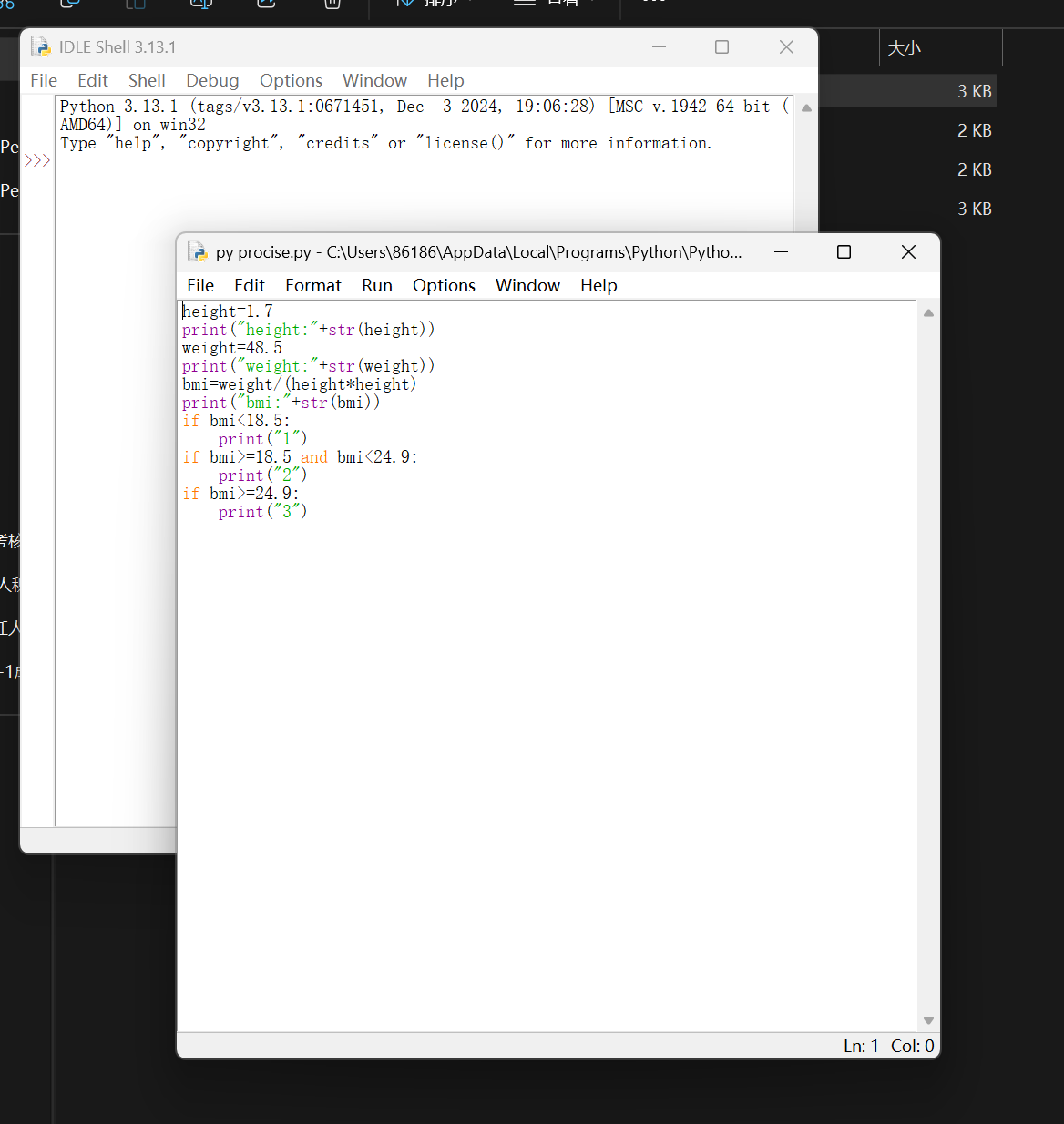Click the Python icon in IDLE Shell title bar
The width and height of the screenshot is (1064, 1124).
click(x=40, y=46)
